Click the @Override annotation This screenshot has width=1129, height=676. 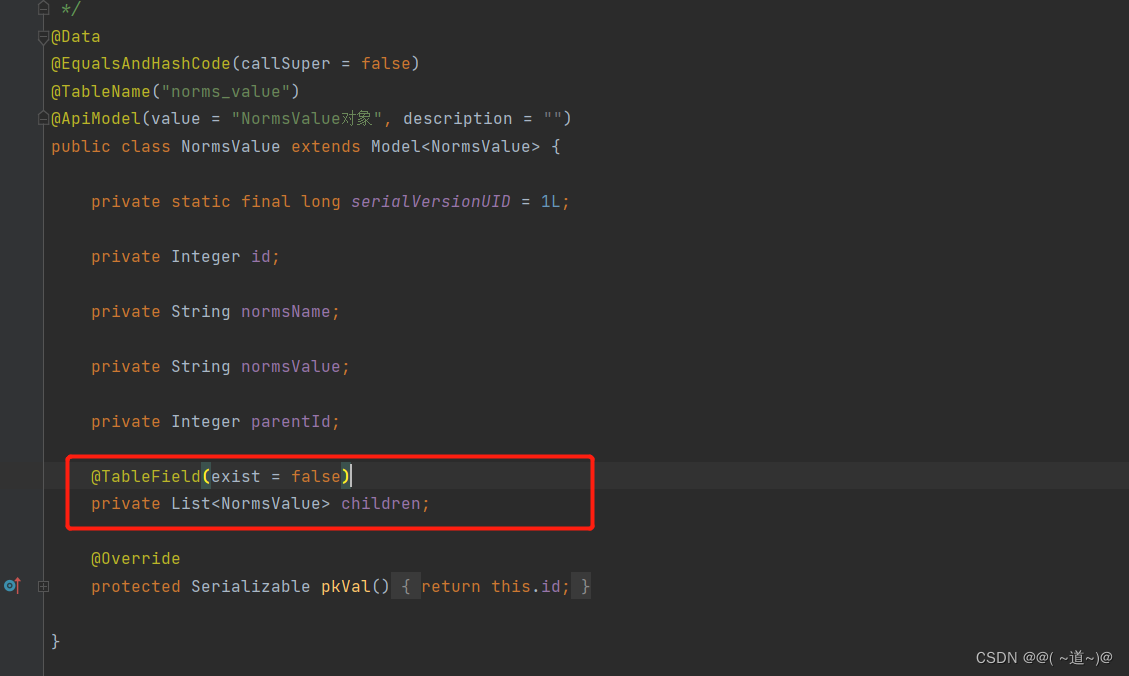tap(135, 559)
